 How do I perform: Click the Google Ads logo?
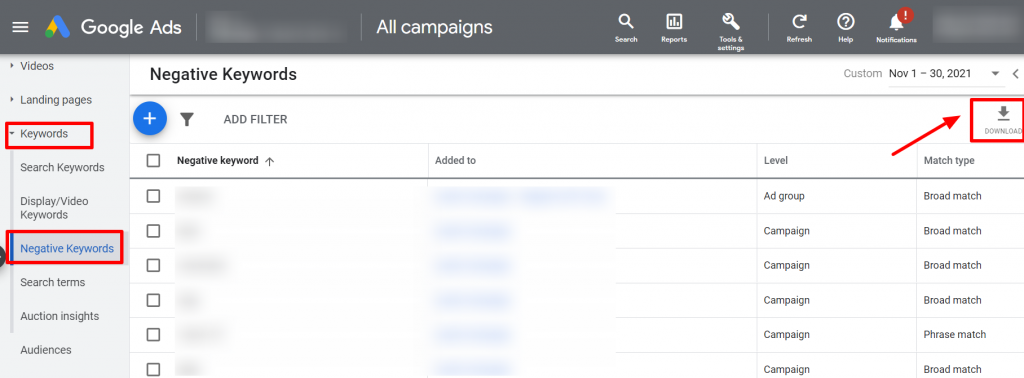click(x=58, y=27)
